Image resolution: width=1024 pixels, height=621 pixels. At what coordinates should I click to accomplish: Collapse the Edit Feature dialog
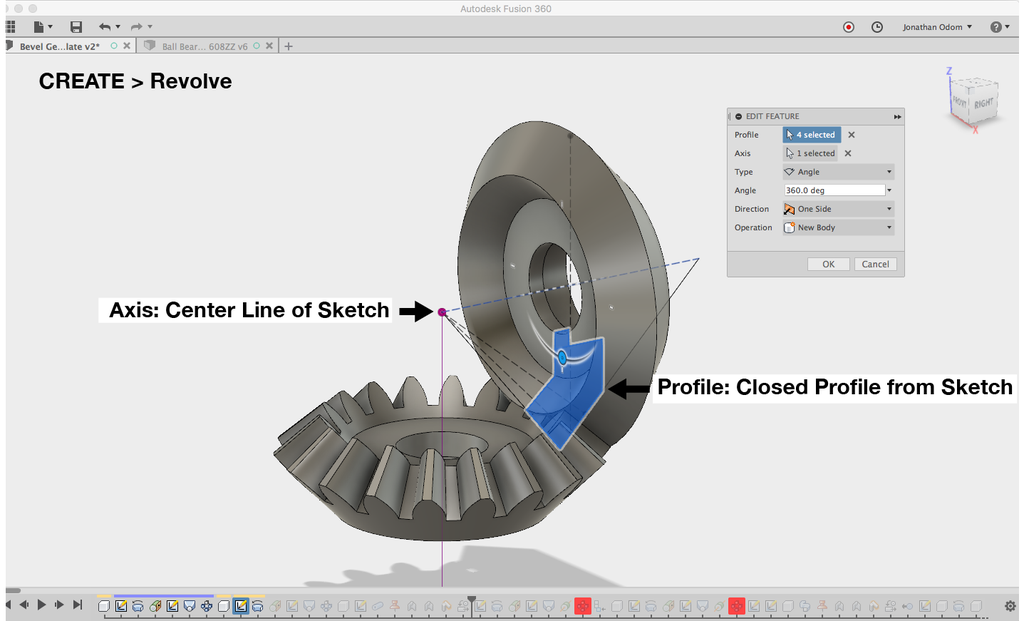point(739,116)
